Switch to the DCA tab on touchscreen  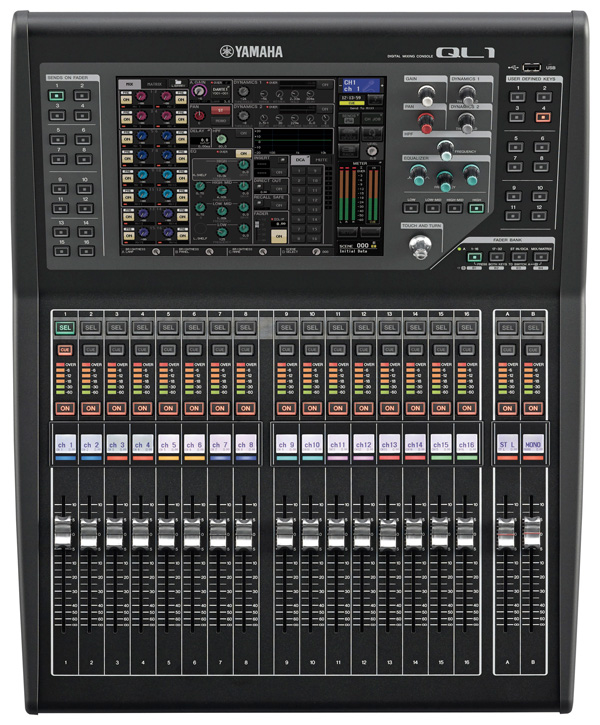pyautogui.click(x=300, y=160)
